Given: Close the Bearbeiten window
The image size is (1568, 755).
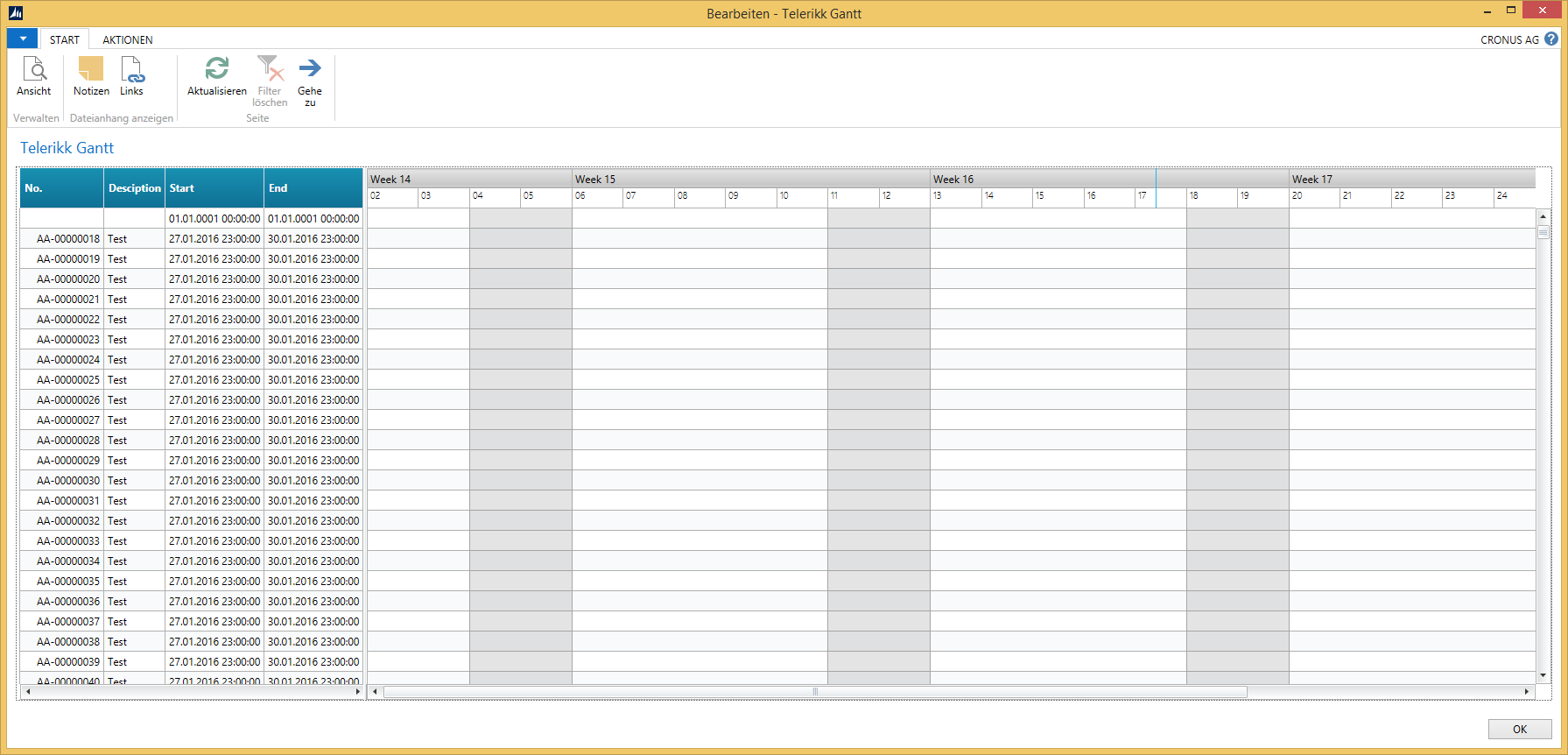Looking at the screenshot, I should point(1542,11).
